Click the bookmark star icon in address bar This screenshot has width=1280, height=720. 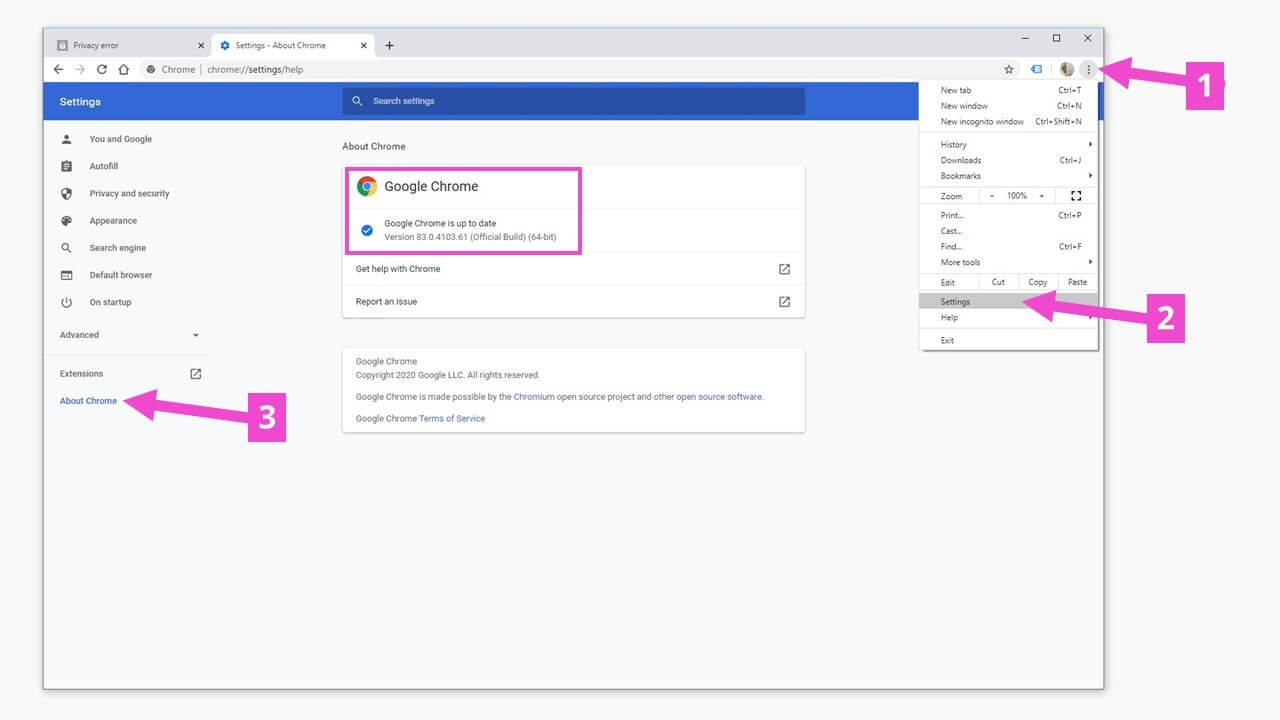[1009, 69]
